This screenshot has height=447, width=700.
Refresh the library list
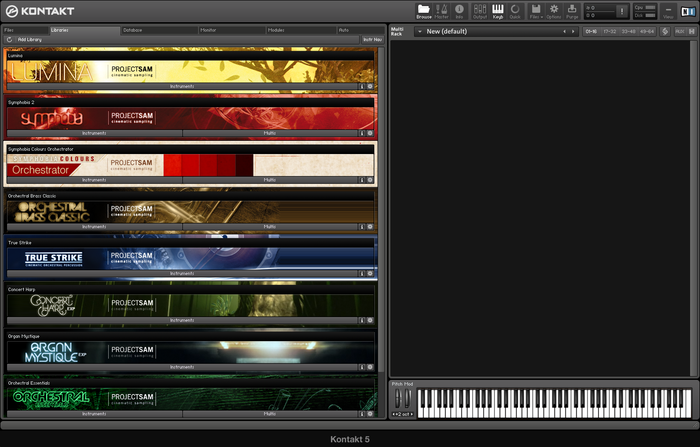coord(9,39)
